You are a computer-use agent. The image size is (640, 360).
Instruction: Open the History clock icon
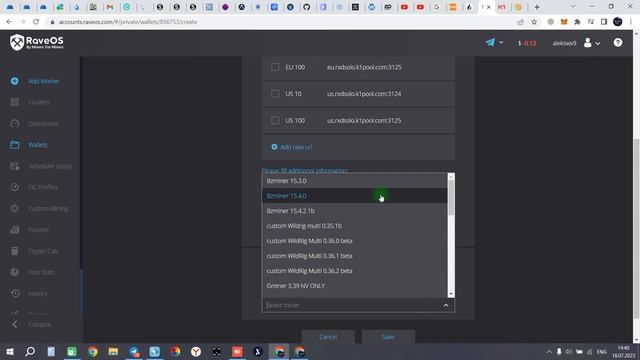click(15, 293)
